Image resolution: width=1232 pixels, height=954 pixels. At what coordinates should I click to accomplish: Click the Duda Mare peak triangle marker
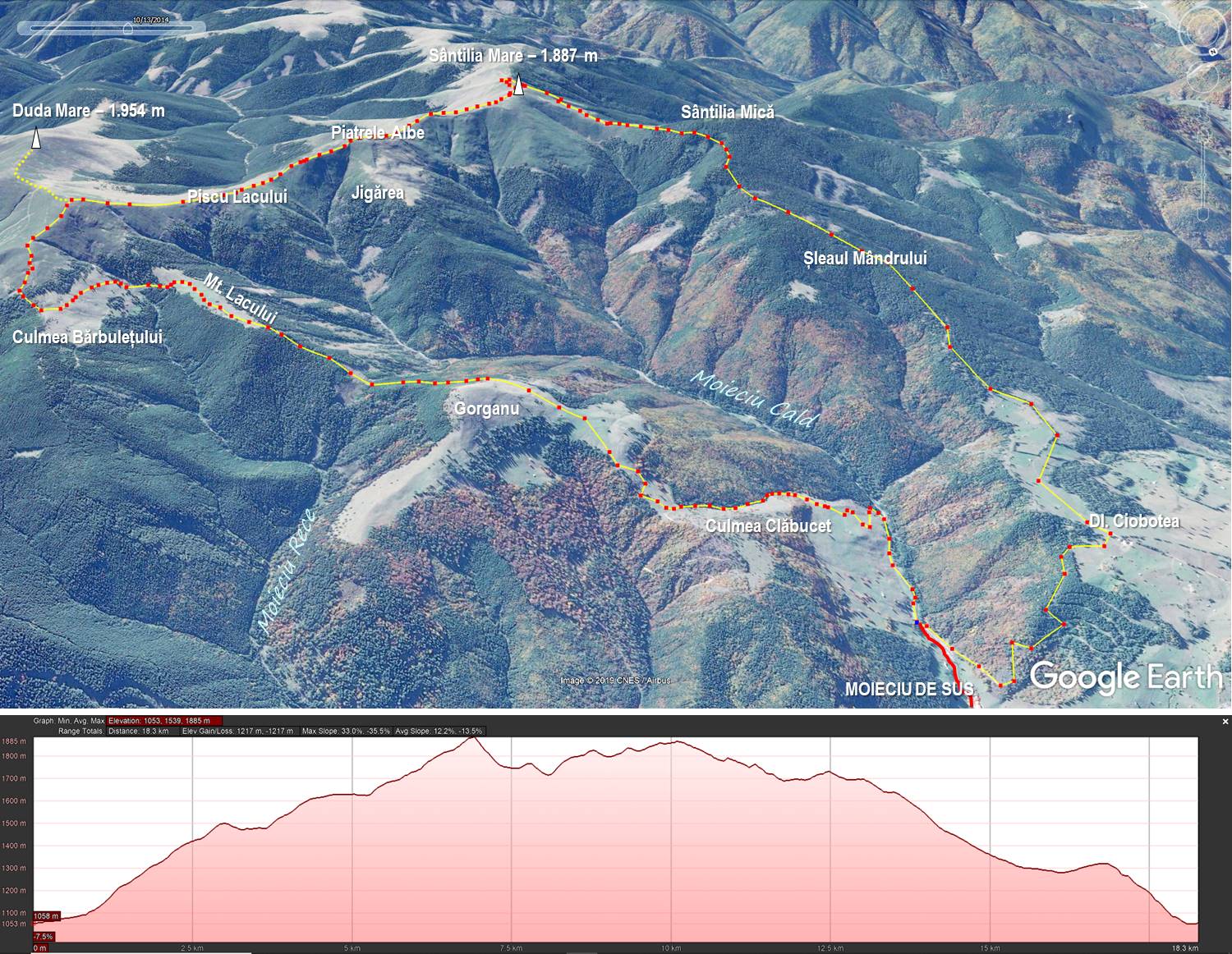click(x=35, y=139)
